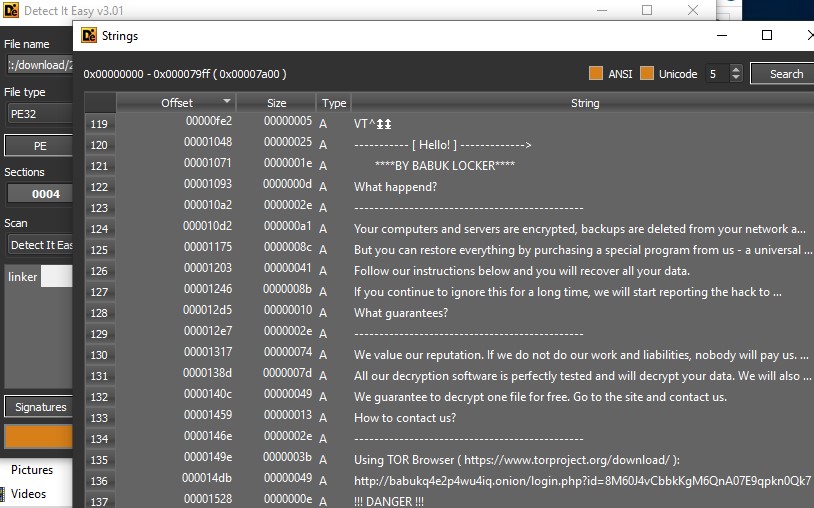Select 'Follow our instructions below' string
814x508 pixels.
coord(522,271)
